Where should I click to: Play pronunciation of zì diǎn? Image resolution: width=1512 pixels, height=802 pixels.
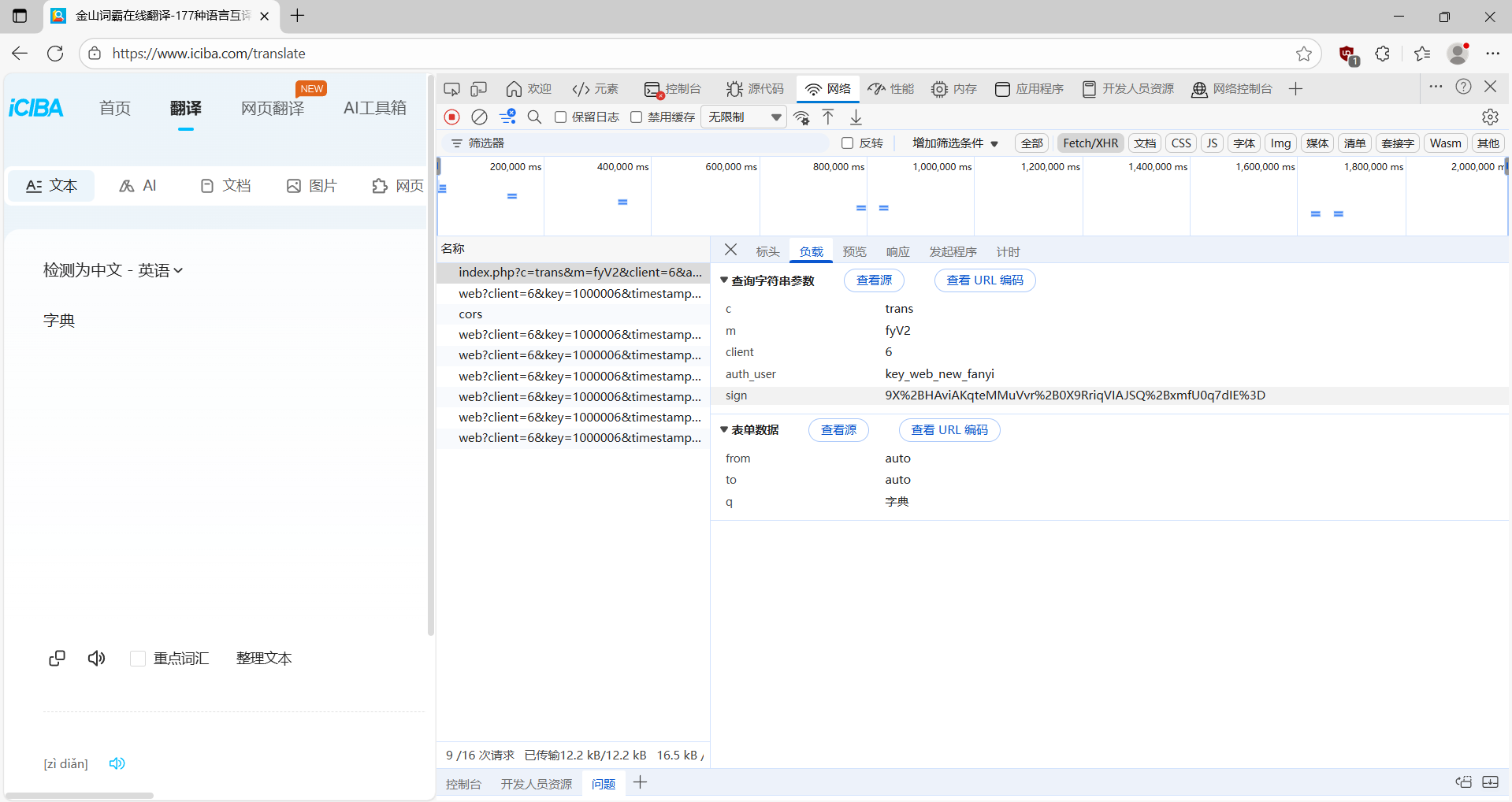coord(117,763)
